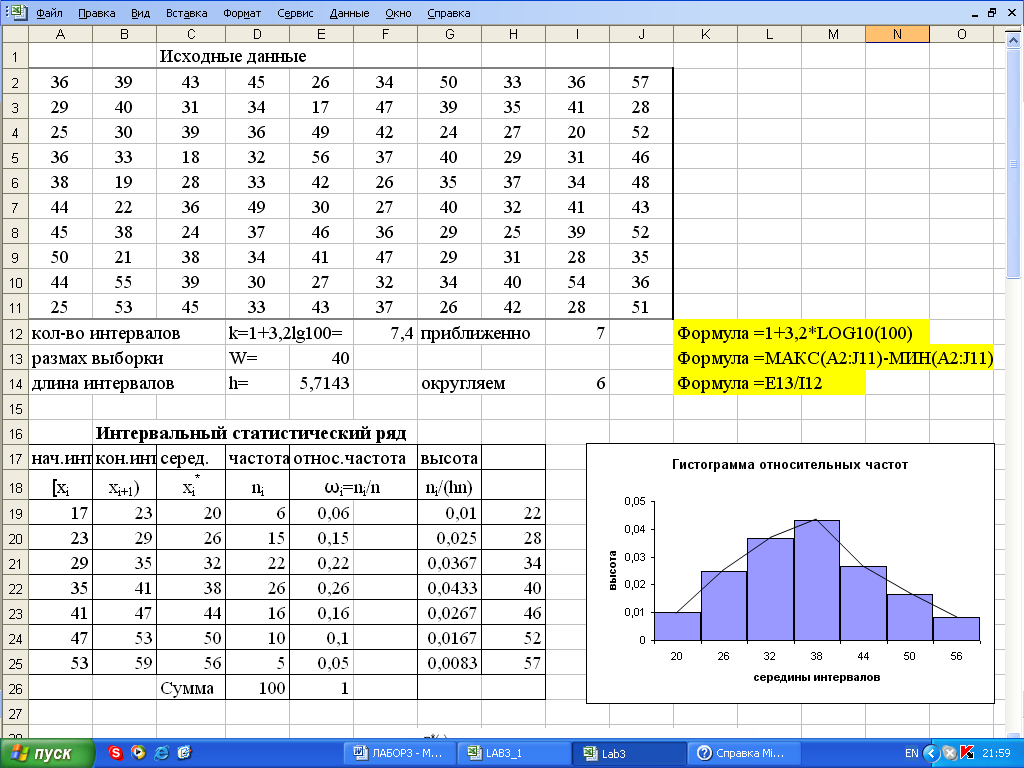Click the EN language indicator
1024x768 pixels.
912,753
